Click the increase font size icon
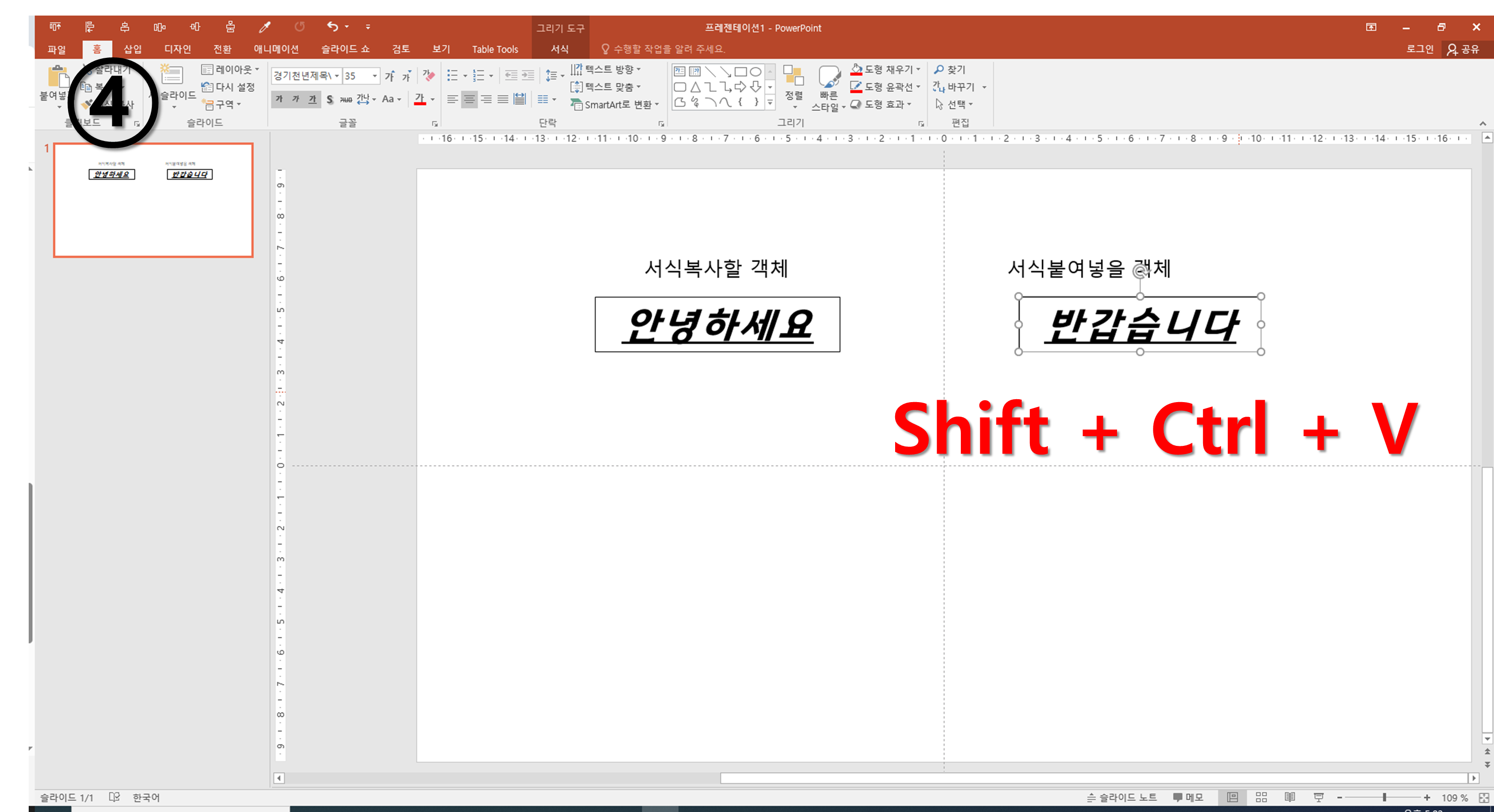 390,76
